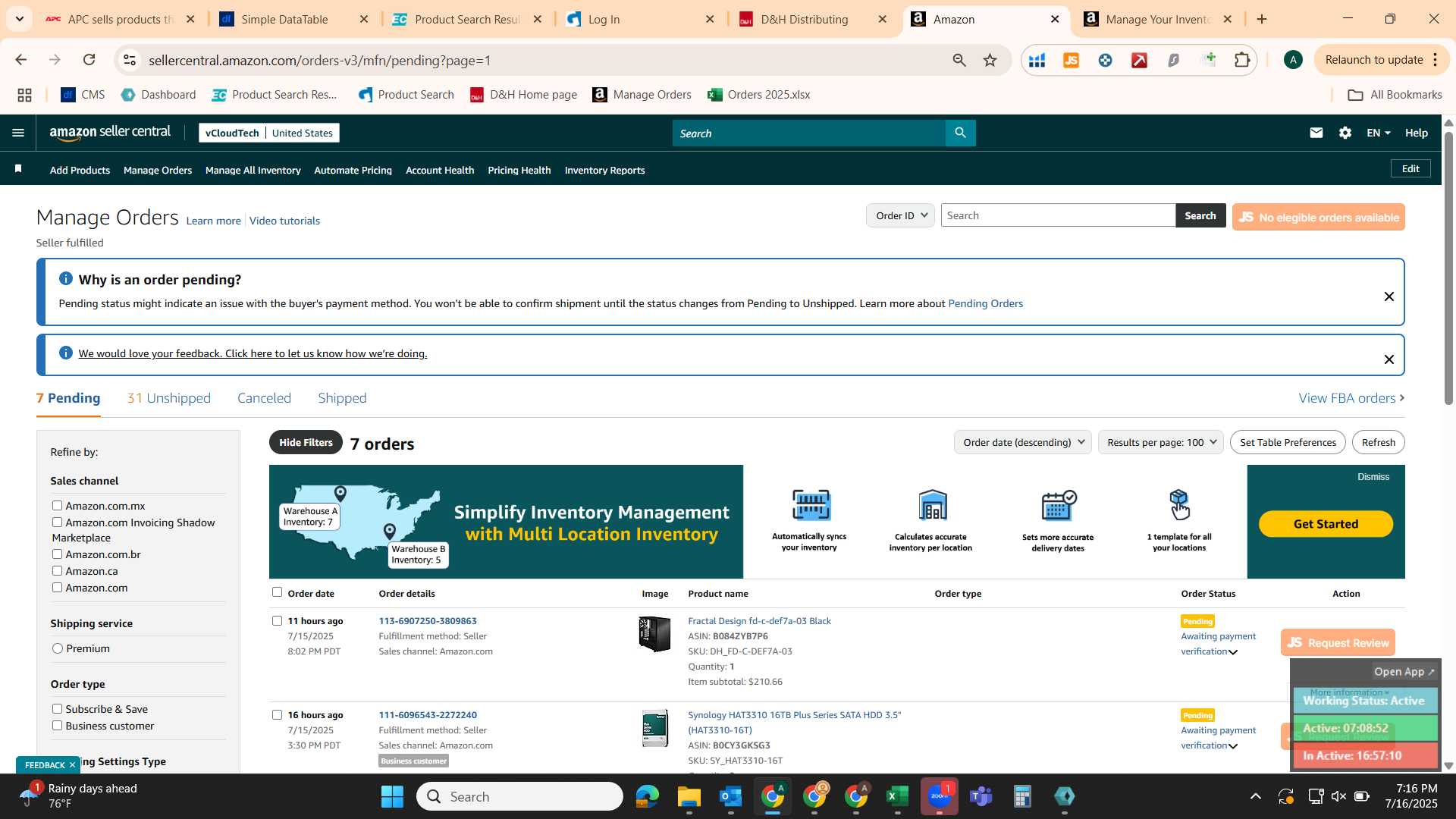This screenshot has height=819, width=1456.
Task: Open the tab search dropdown arrow
Action: [x=19, y=19]
